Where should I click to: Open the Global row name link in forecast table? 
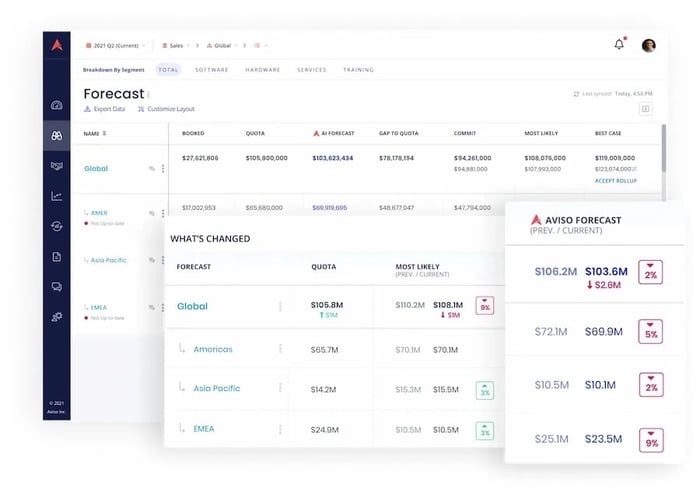tap(96, 168)
